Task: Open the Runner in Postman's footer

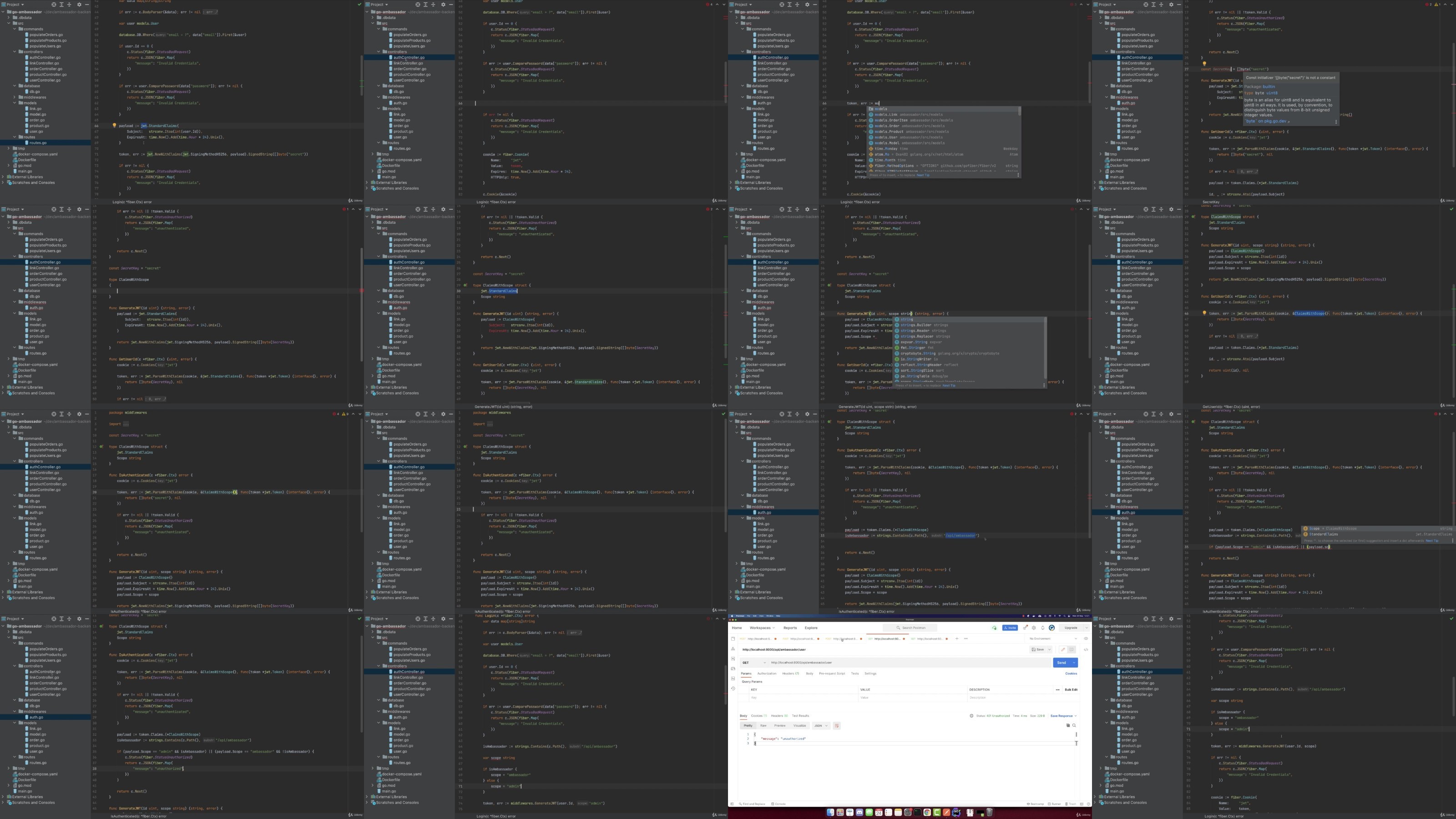Action: pyautogui.click(x=1054, y=804)
